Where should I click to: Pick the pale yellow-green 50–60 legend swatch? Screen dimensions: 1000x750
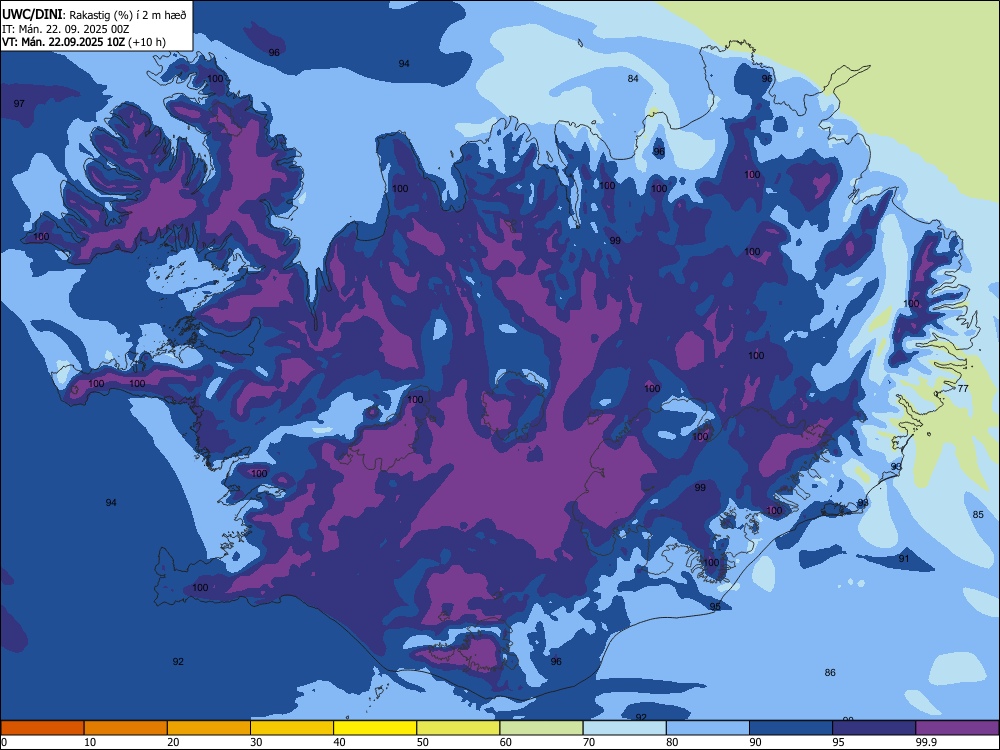click(x=459, y=728)
